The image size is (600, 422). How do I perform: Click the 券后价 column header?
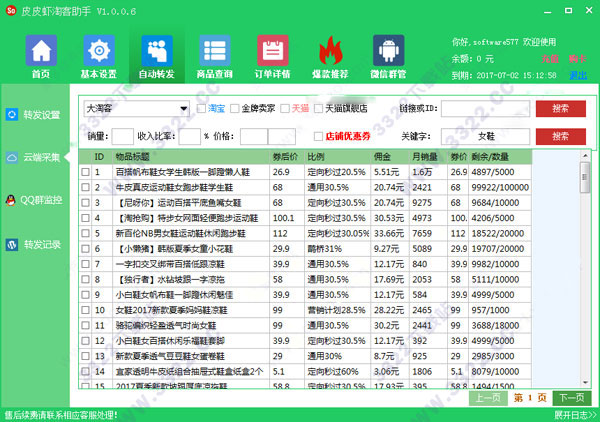click(x=287, y=157)
